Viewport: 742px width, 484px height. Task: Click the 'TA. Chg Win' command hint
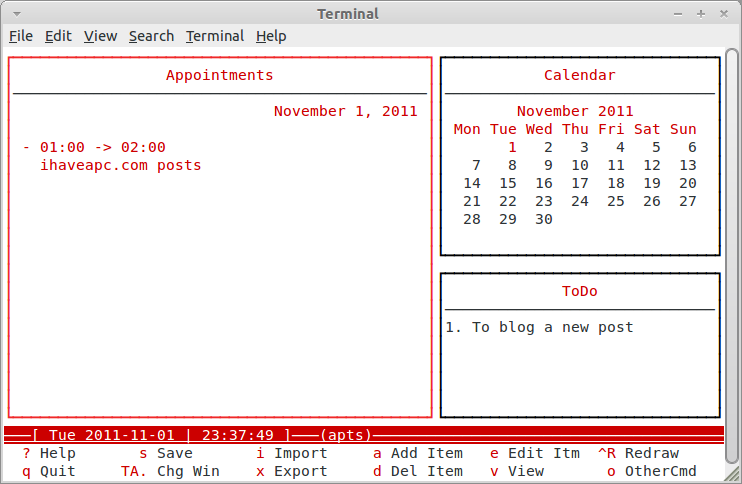tap(170, 471)
